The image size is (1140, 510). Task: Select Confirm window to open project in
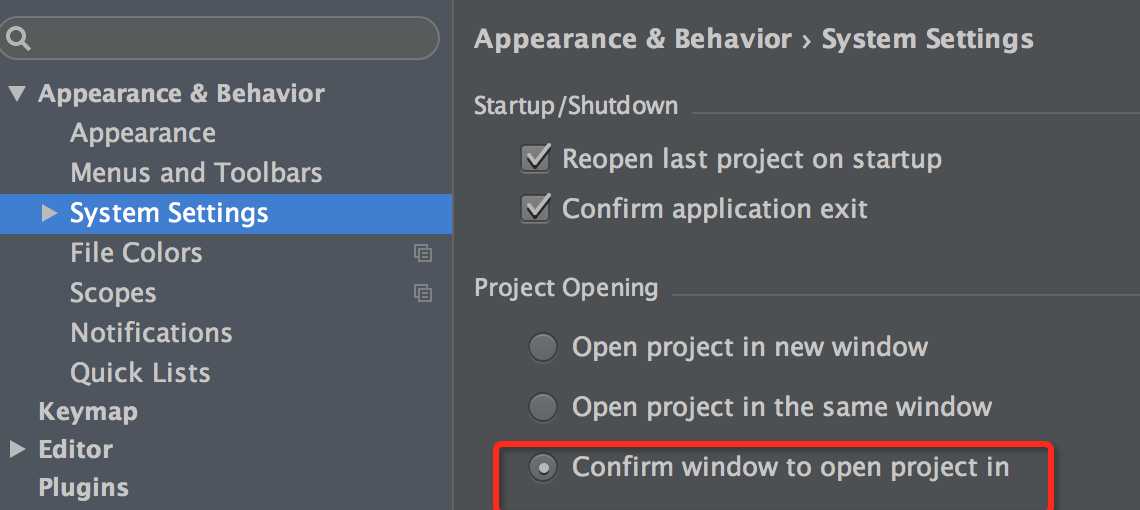click(543, 468)
